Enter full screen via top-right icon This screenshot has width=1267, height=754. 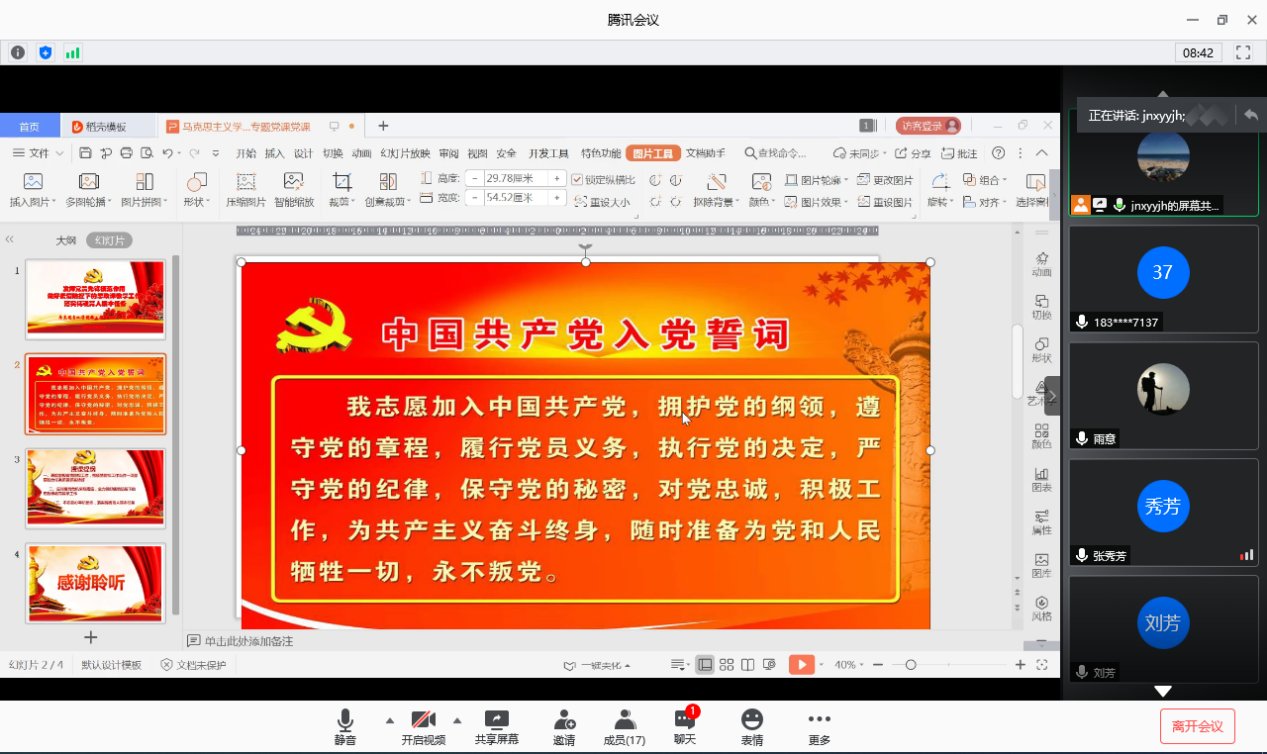(x=1243, y=53)
